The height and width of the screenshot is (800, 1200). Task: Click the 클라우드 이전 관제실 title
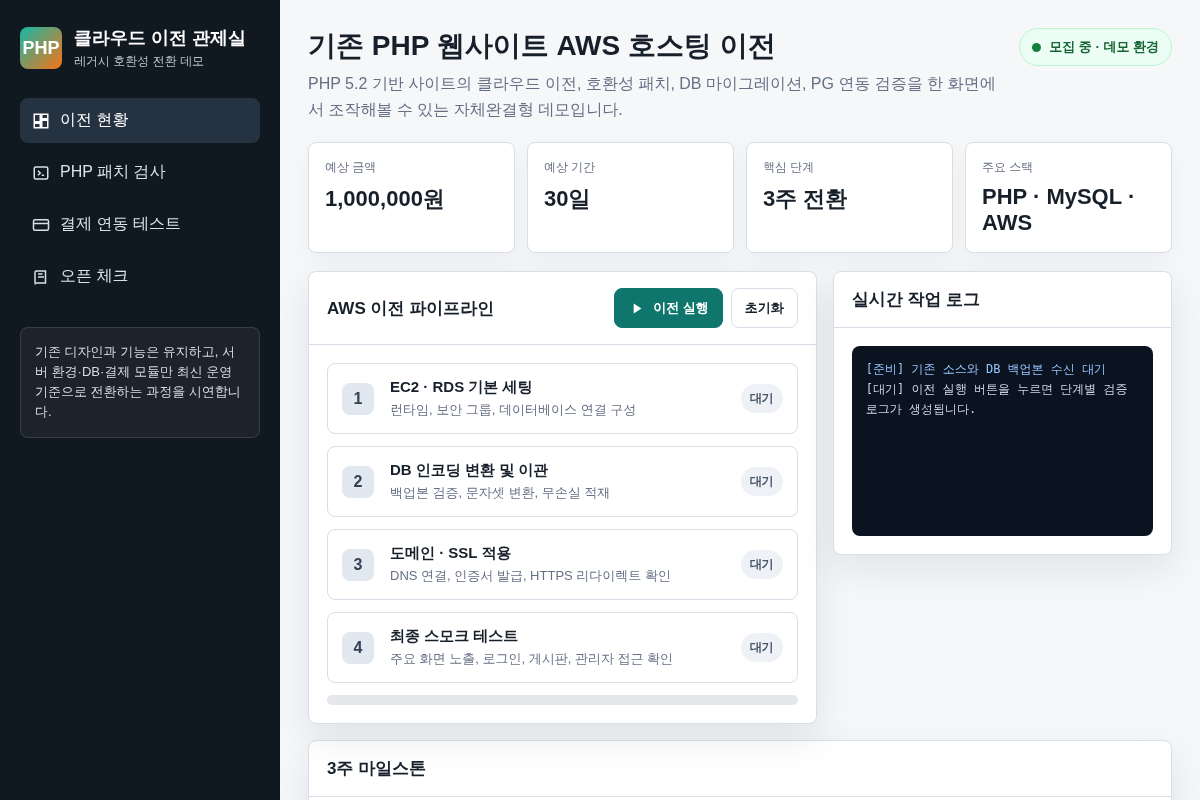[159, 38]
